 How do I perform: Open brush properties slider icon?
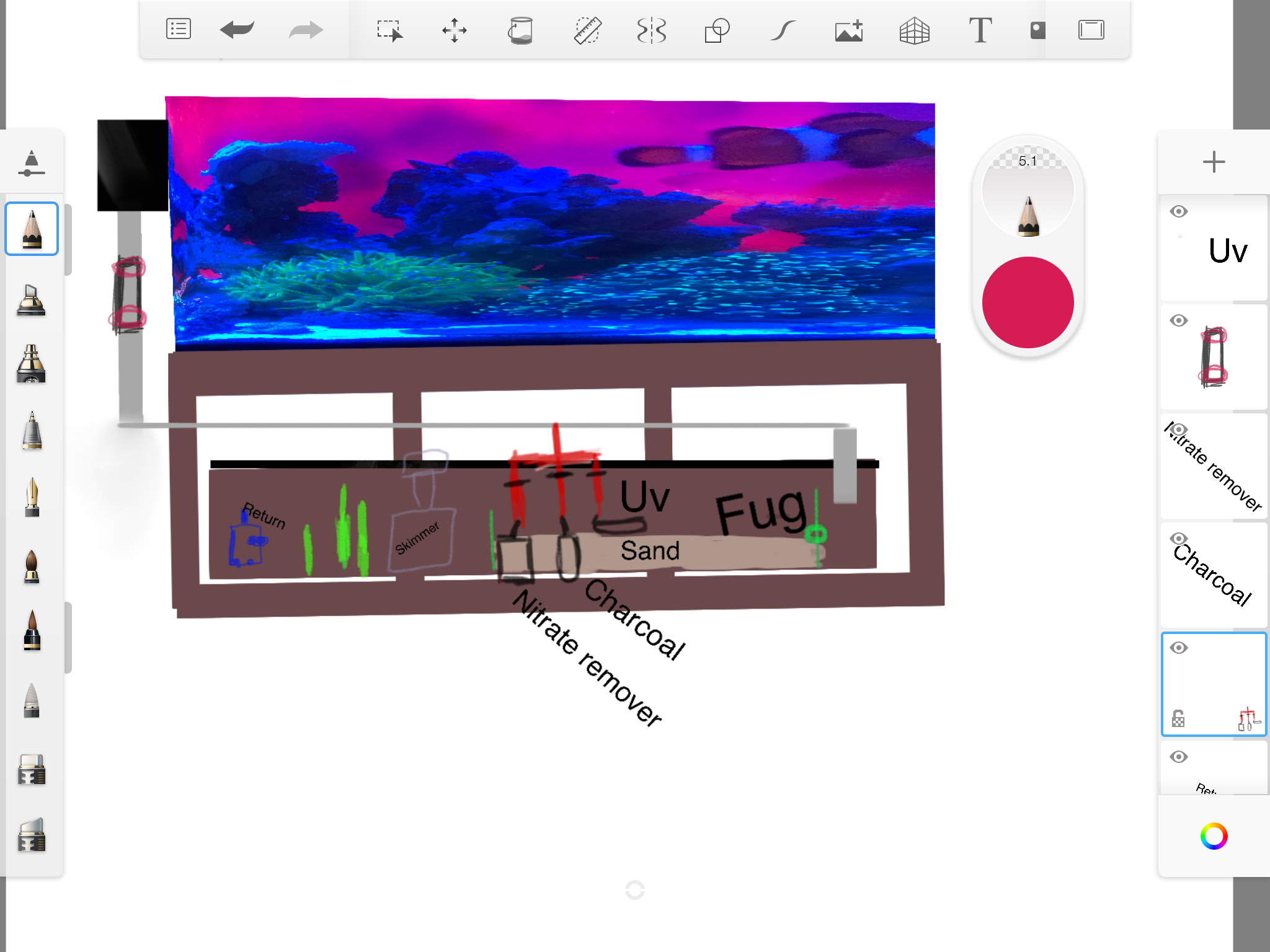31,164
